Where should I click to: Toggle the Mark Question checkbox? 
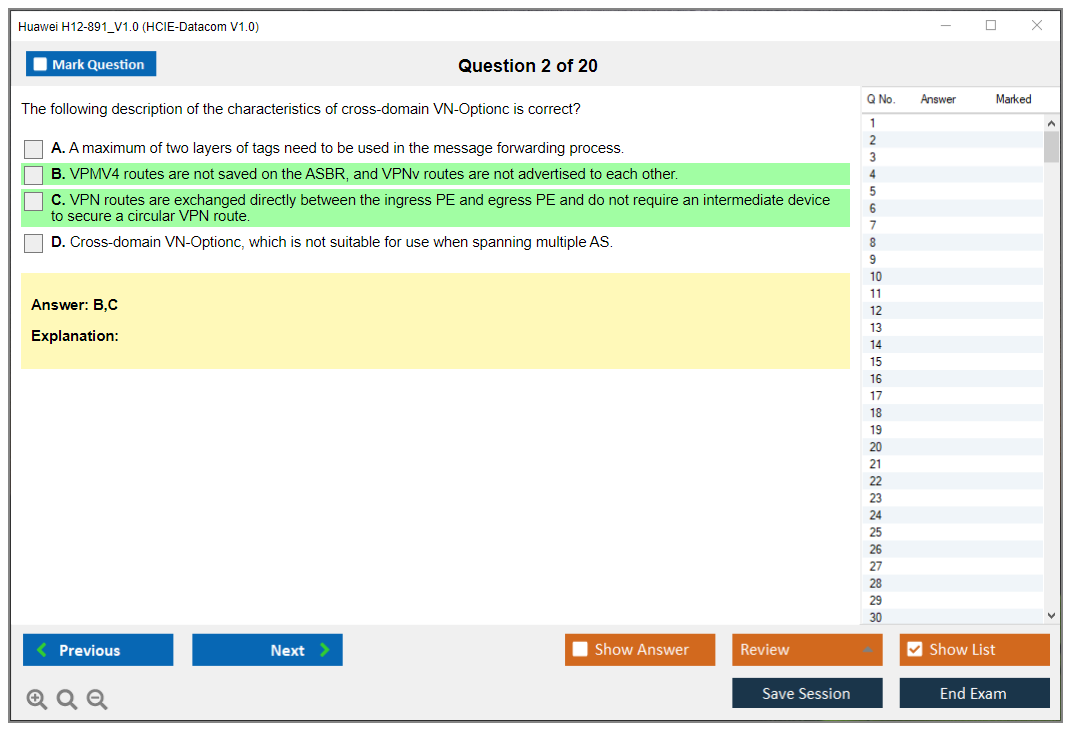click(x=41, y=65)
